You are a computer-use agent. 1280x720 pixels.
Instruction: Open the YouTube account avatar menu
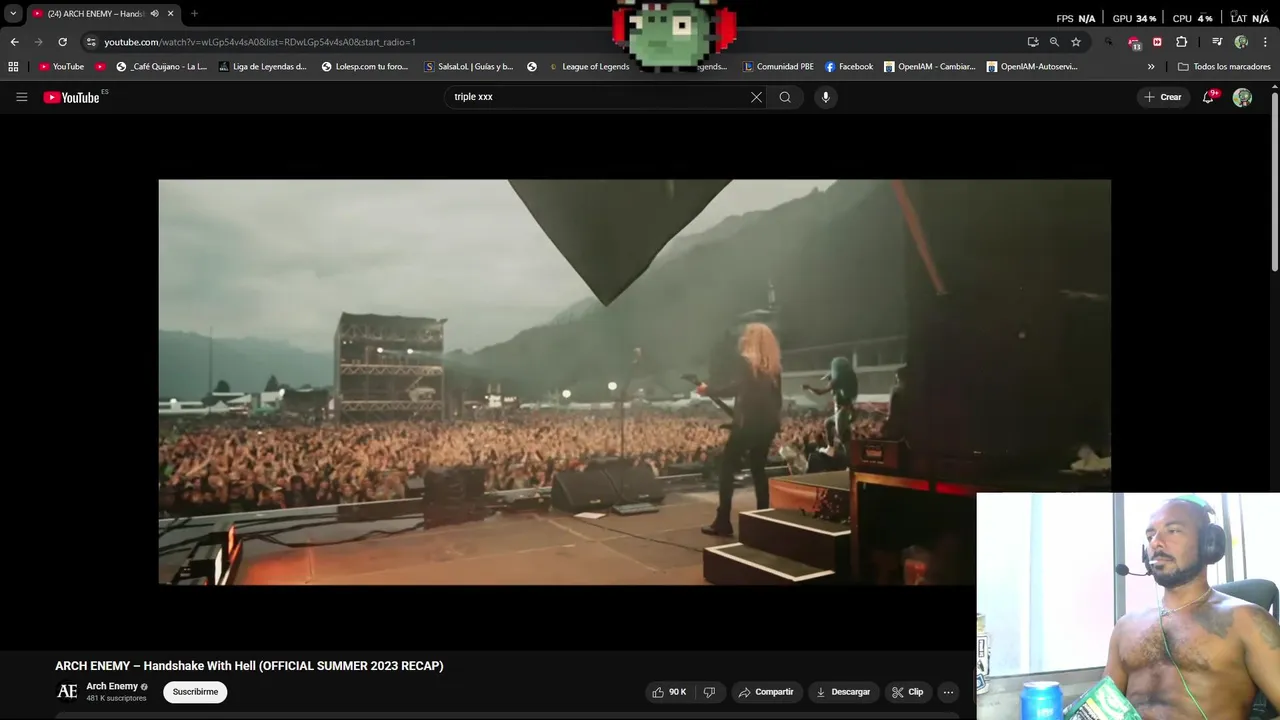tap(1242, 97)
